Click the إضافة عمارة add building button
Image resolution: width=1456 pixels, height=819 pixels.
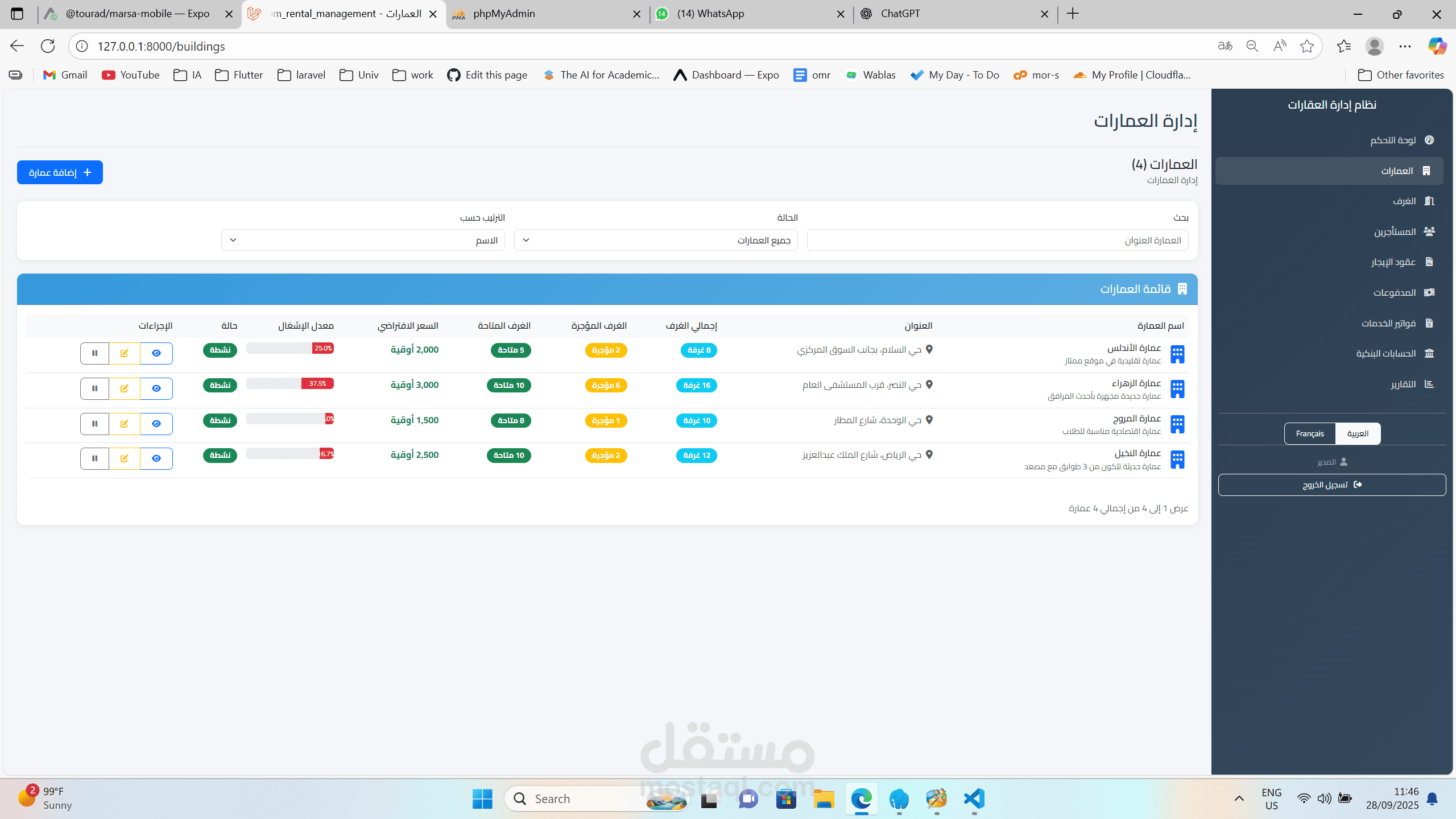(60, 172)
